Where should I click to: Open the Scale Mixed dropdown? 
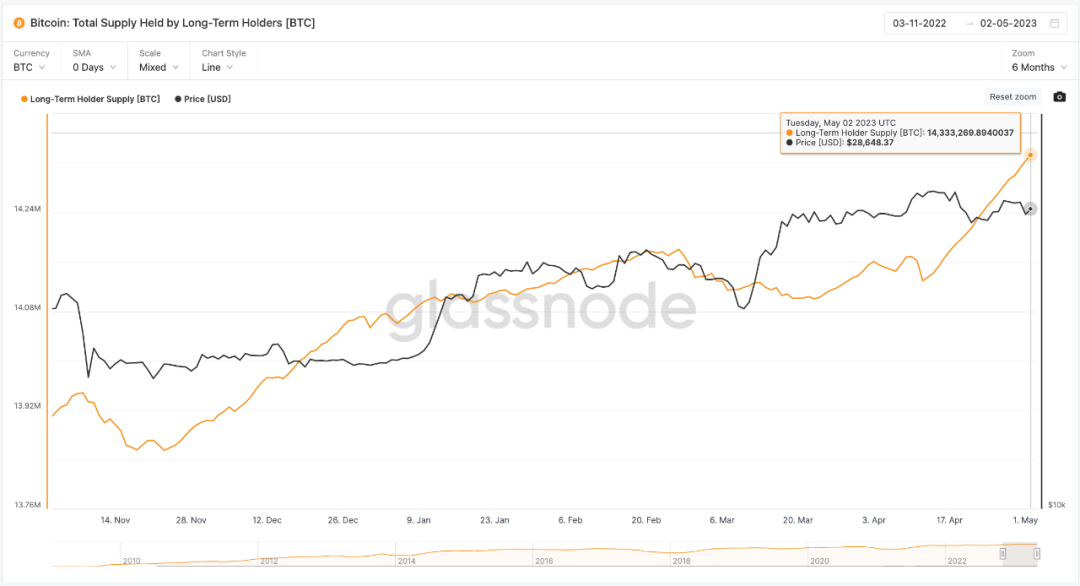(x=158, y=67)
